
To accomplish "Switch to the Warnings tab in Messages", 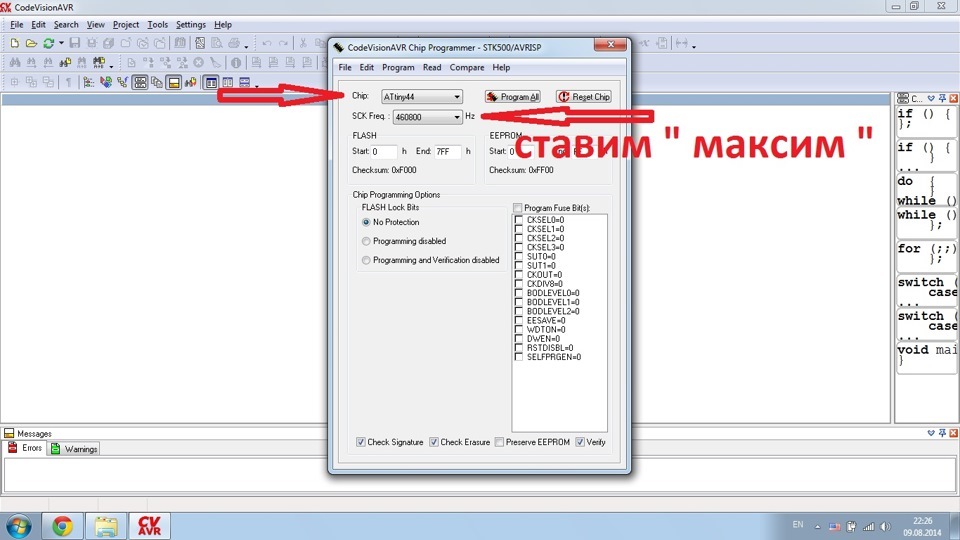I will pos(73,449).
